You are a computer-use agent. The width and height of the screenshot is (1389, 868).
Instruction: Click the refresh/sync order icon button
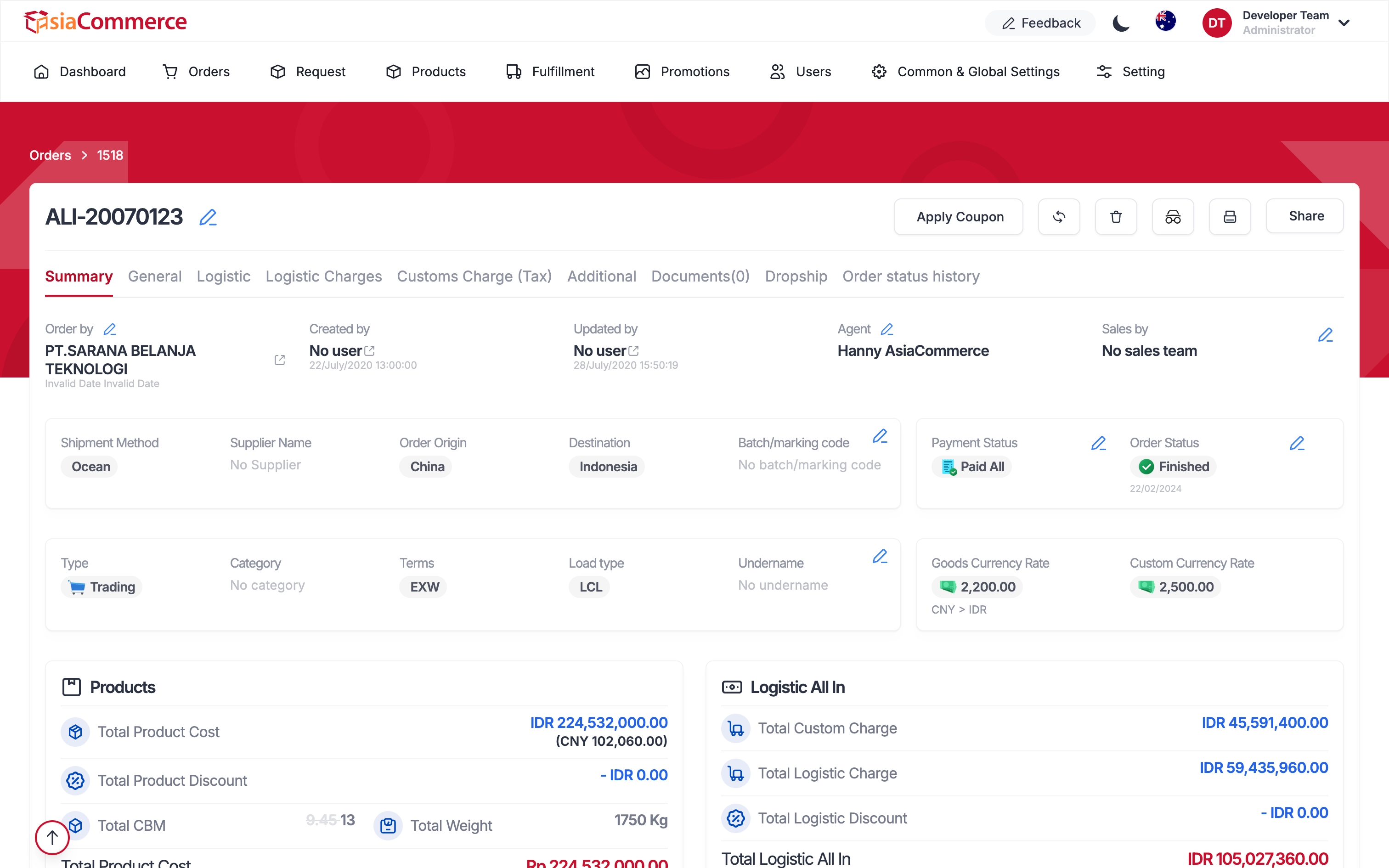1059,216
